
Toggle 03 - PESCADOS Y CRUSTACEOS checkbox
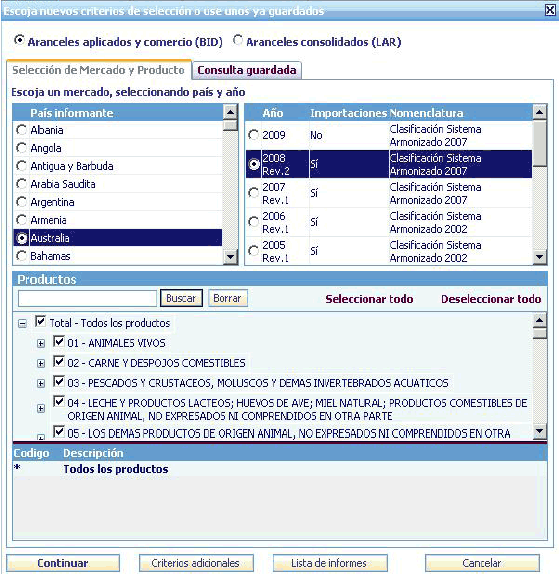(x=59, y=381)
